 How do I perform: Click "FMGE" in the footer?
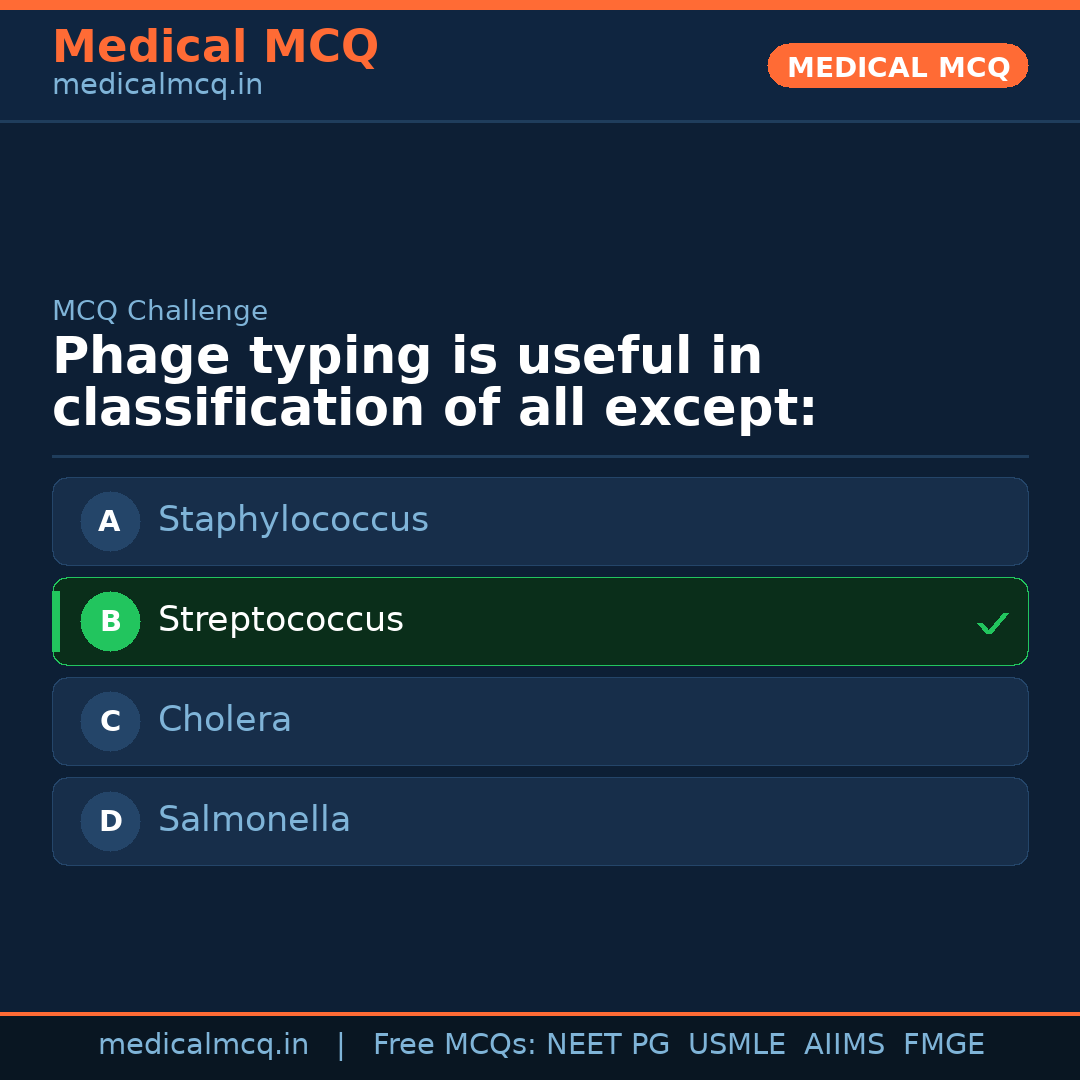click(943, 1045)
